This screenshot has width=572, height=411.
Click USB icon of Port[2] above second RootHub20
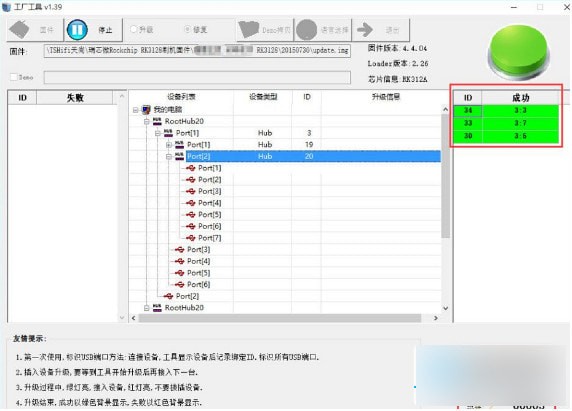168,296
